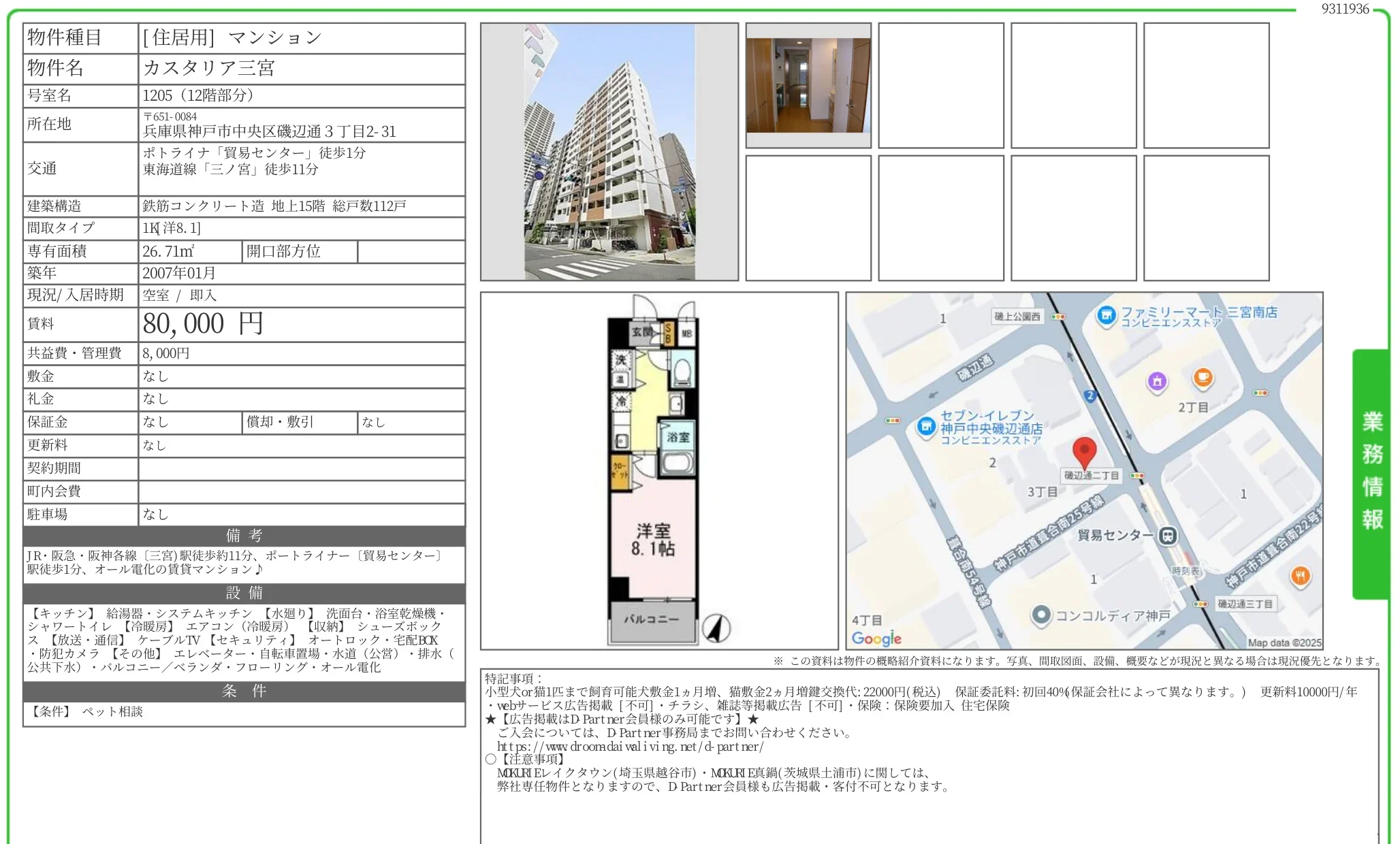Click the route 2 shield on map

(1090, 395)
